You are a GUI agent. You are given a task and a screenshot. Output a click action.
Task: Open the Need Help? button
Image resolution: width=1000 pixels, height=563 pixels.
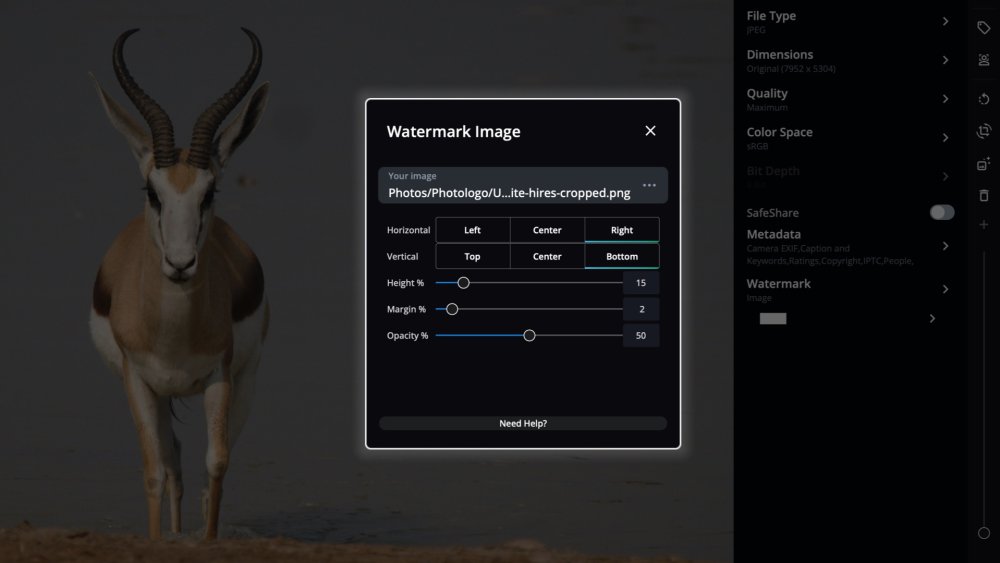[523, 423]
